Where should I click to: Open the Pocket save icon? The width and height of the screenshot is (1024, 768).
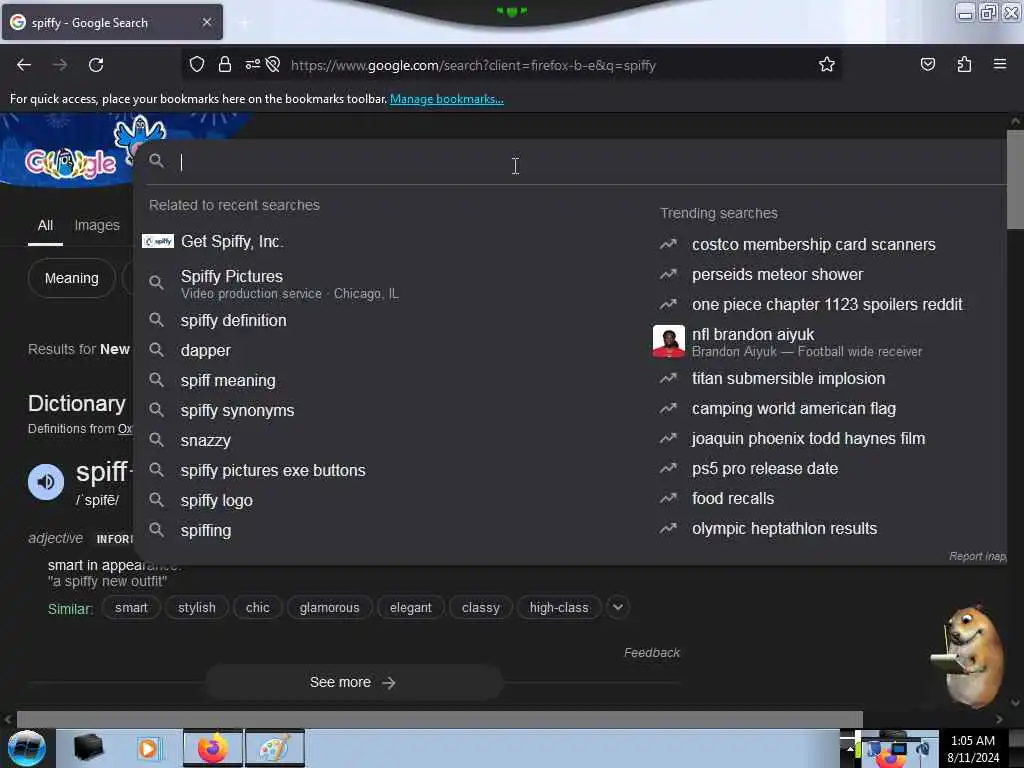point(927,64)
